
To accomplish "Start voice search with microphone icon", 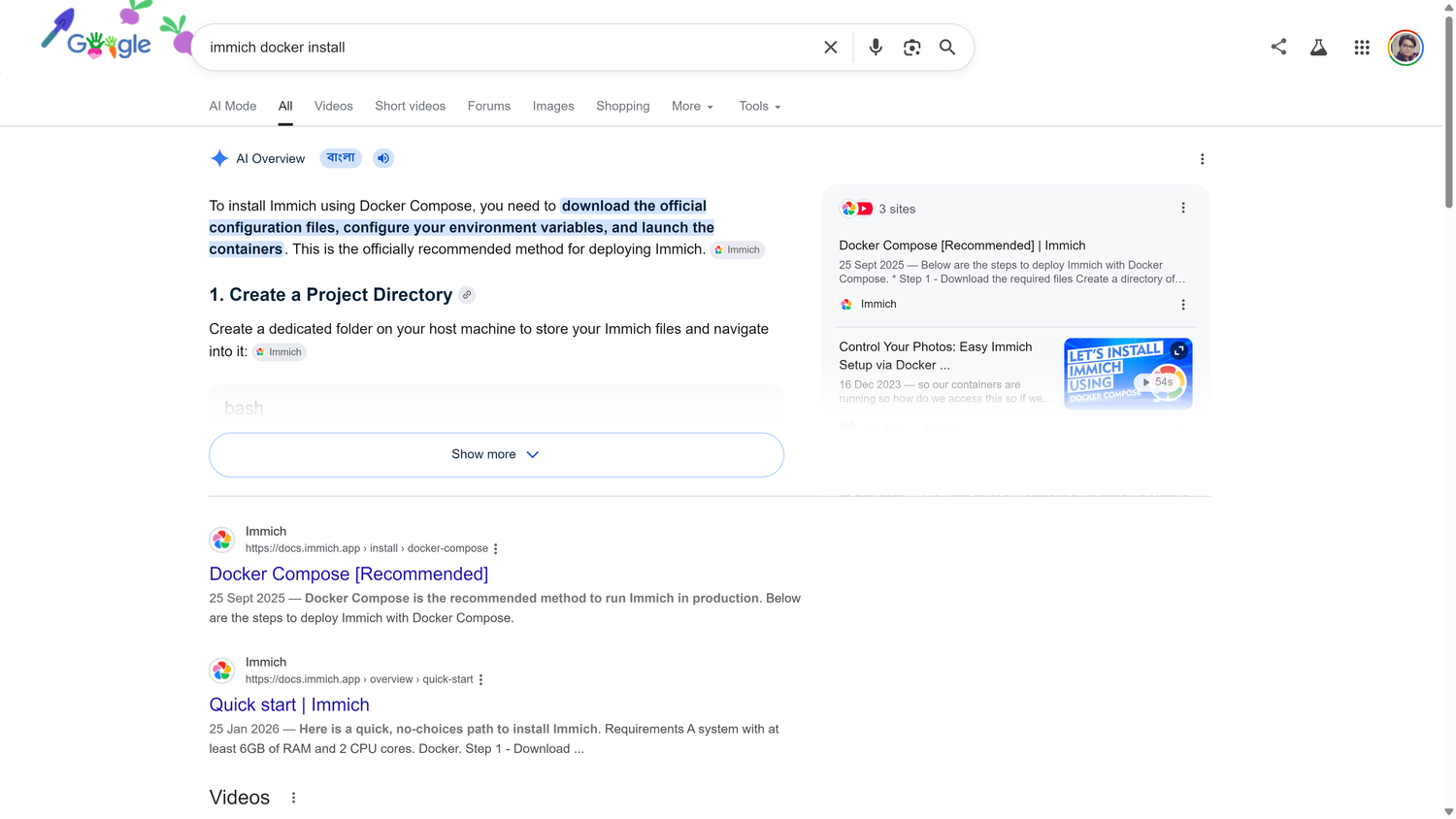I will pyautogui.click(x=876, y=48).
